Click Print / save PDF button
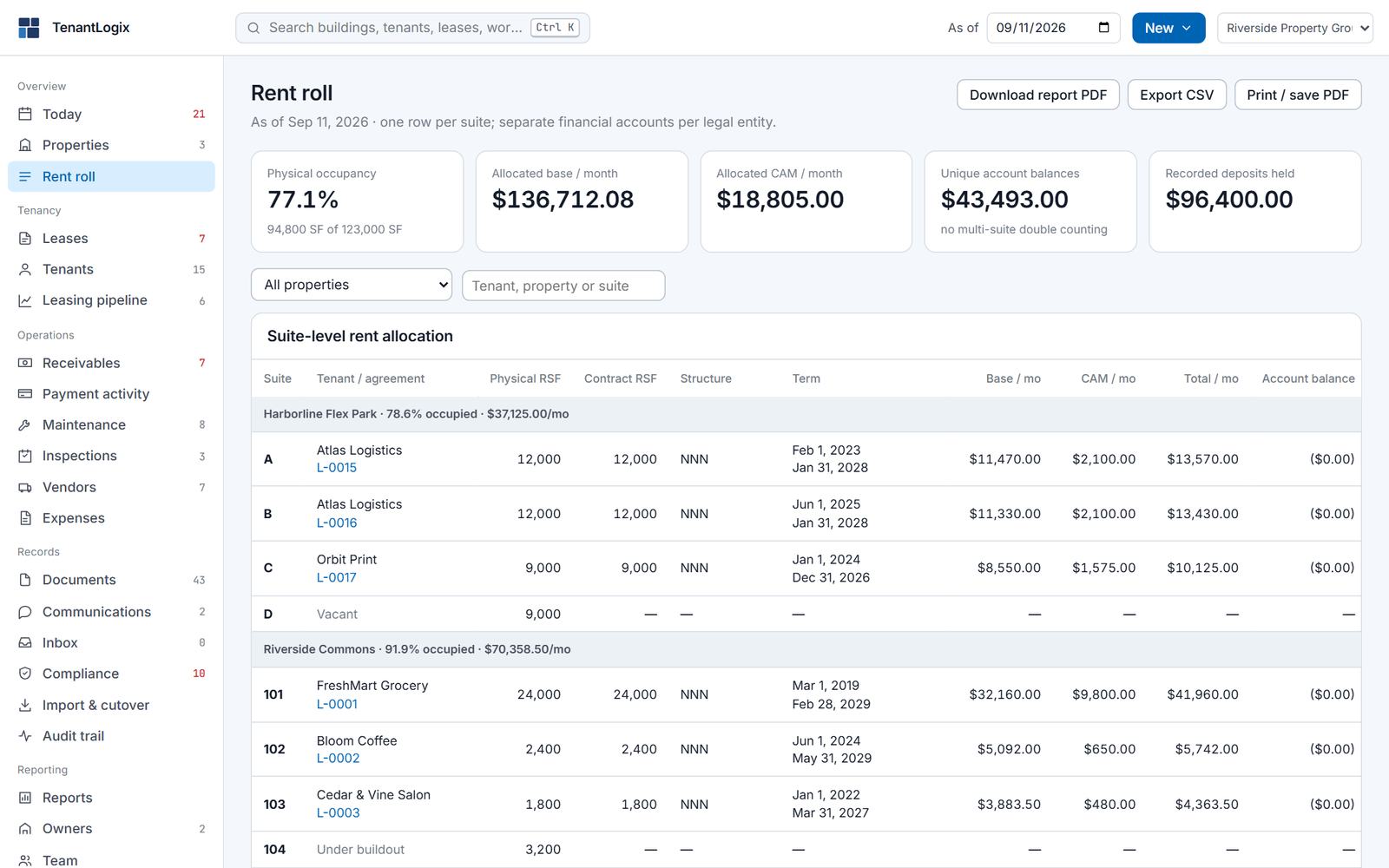 [x=1298, y=95]
